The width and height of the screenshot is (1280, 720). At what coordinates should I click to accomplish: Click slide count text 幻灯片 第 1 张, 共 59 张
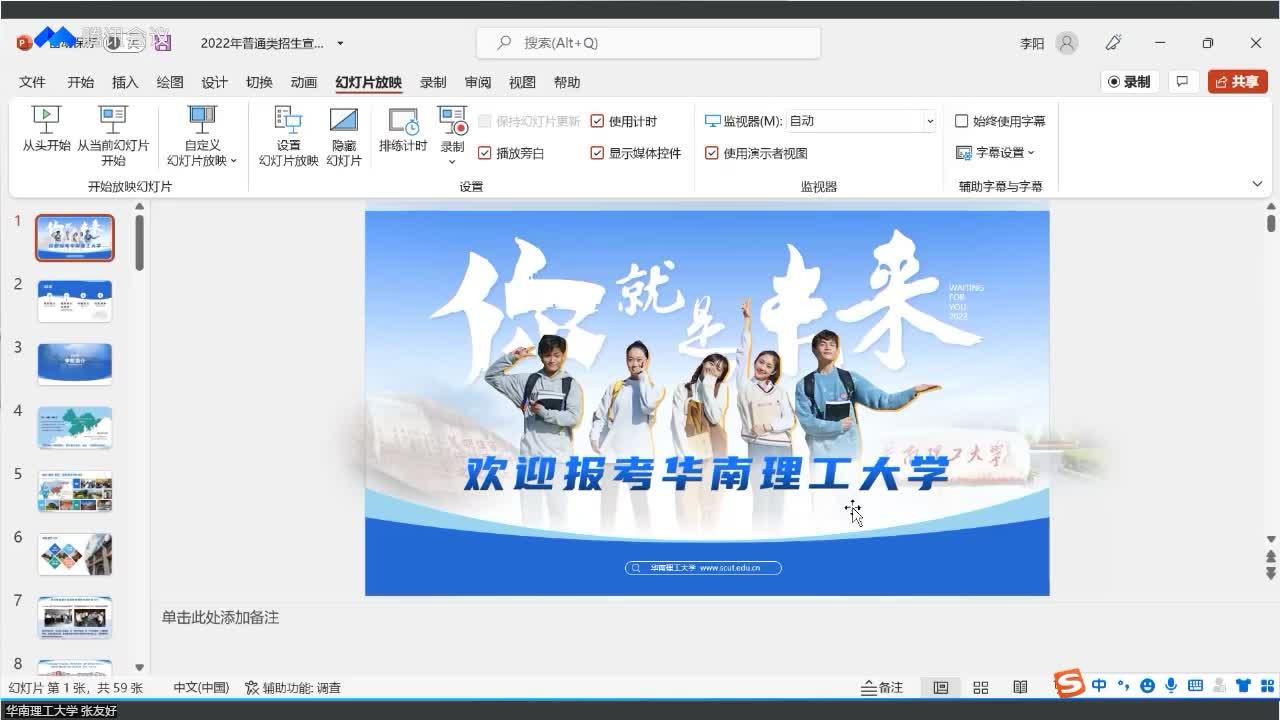tap(76, 688)
